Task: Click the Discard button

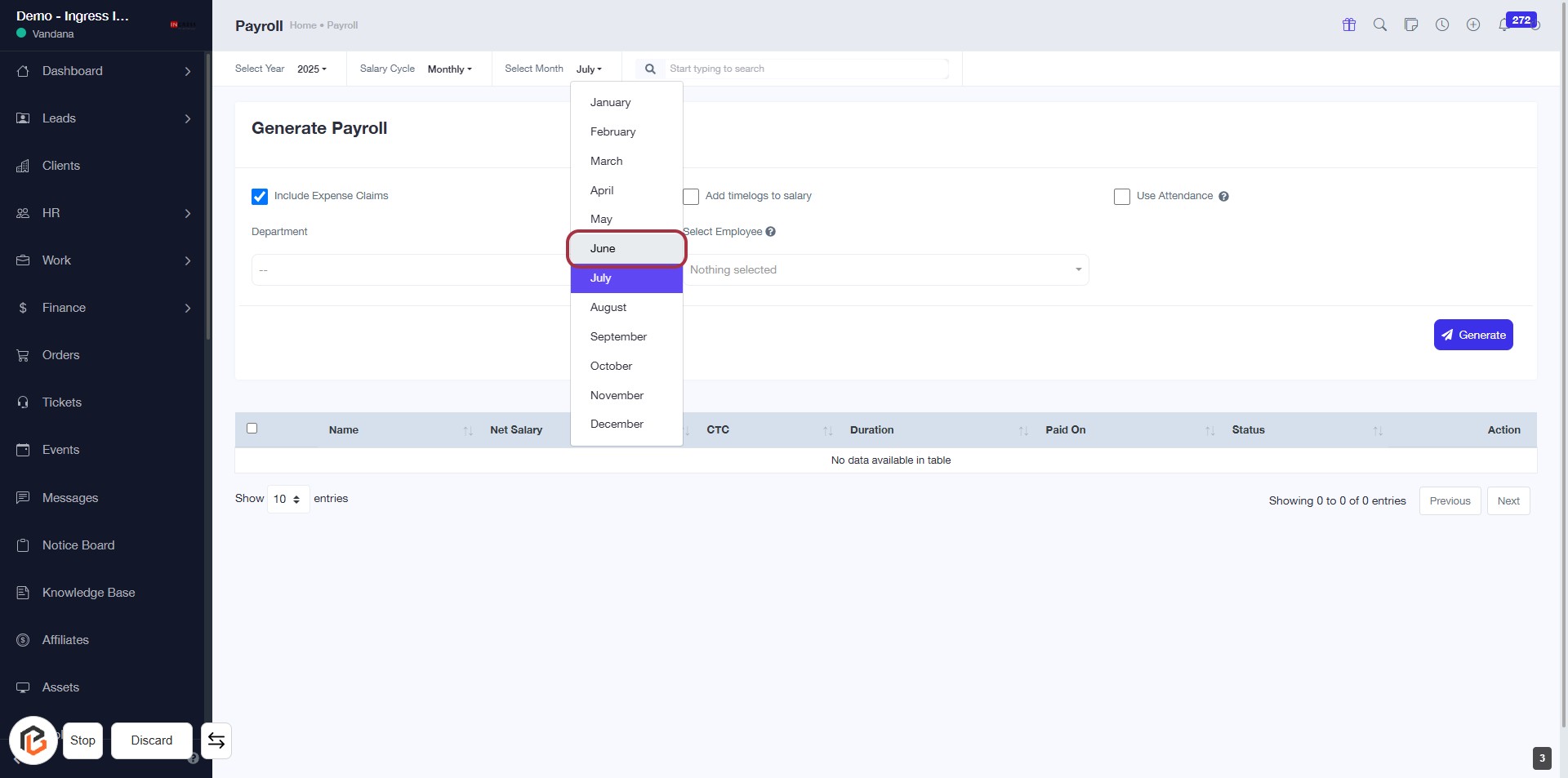Action: (152, 740)
